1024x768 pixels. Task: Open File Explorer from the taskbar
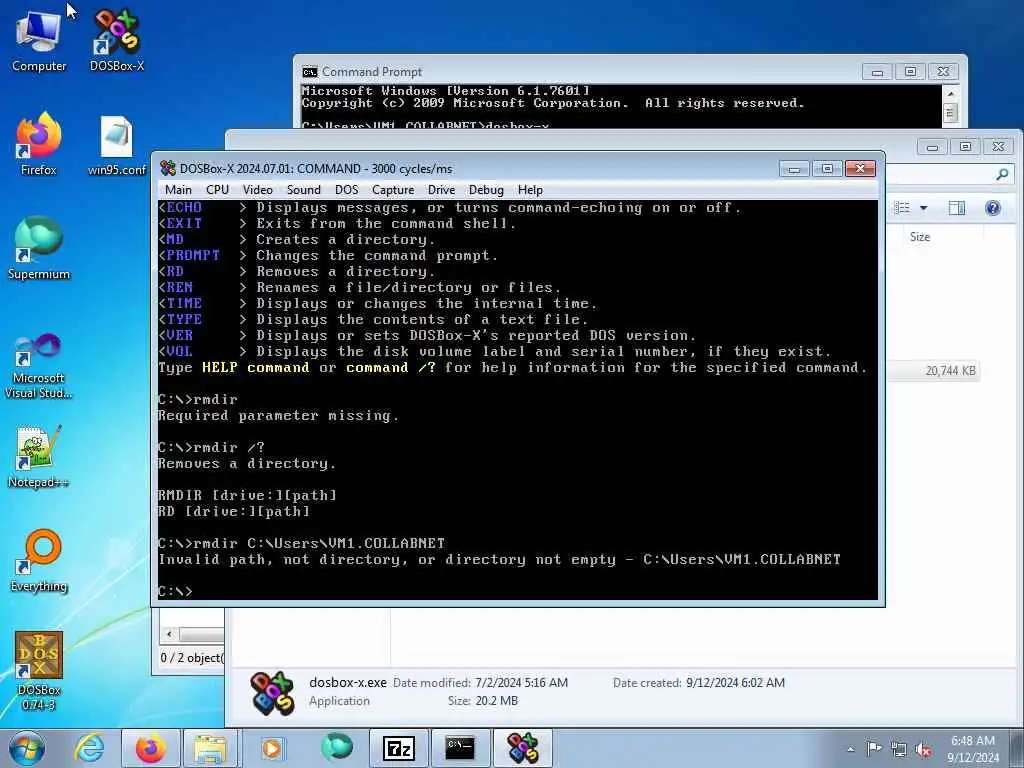click(210, 748)
